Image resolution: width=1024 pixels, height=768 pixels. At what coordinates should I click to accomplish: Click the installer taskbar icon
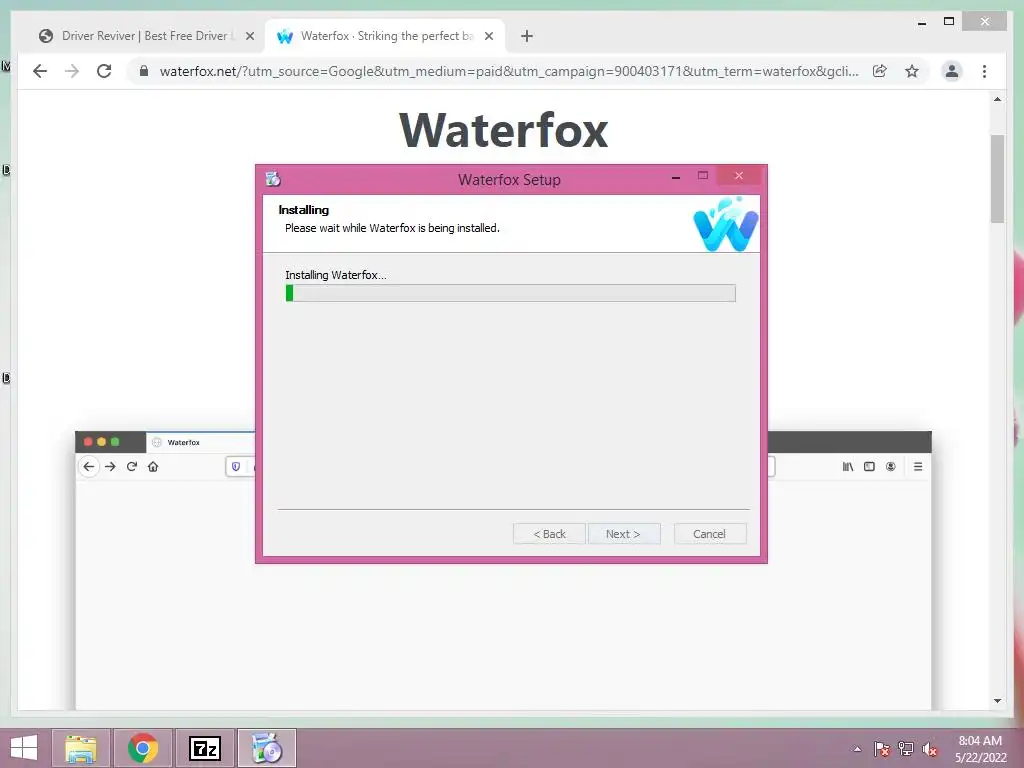point(266,748)
